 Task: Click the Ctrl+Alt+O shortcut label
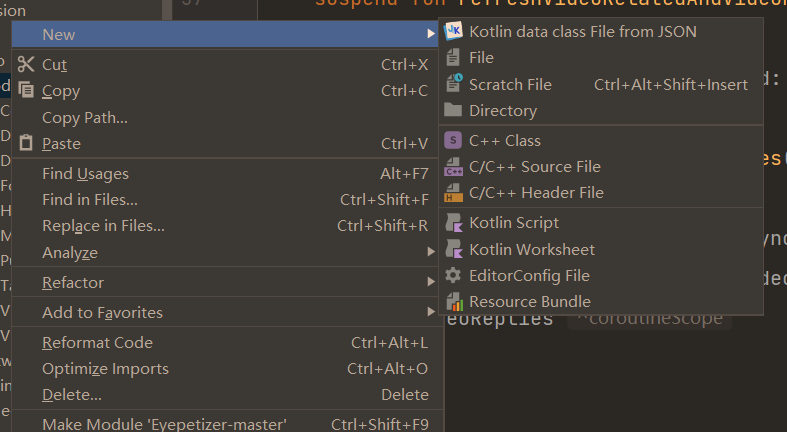coord(387,369)
